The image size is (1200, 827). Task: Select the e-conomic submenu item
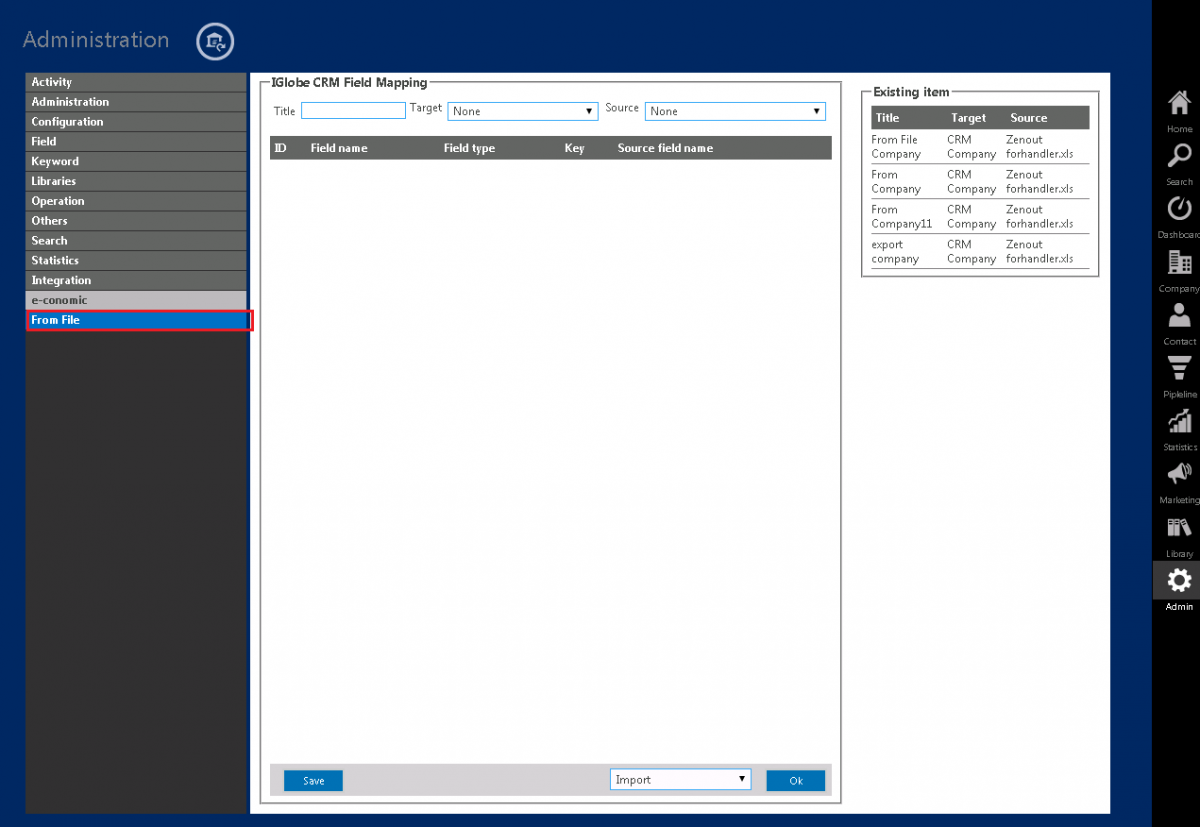(x=136, y=300)
